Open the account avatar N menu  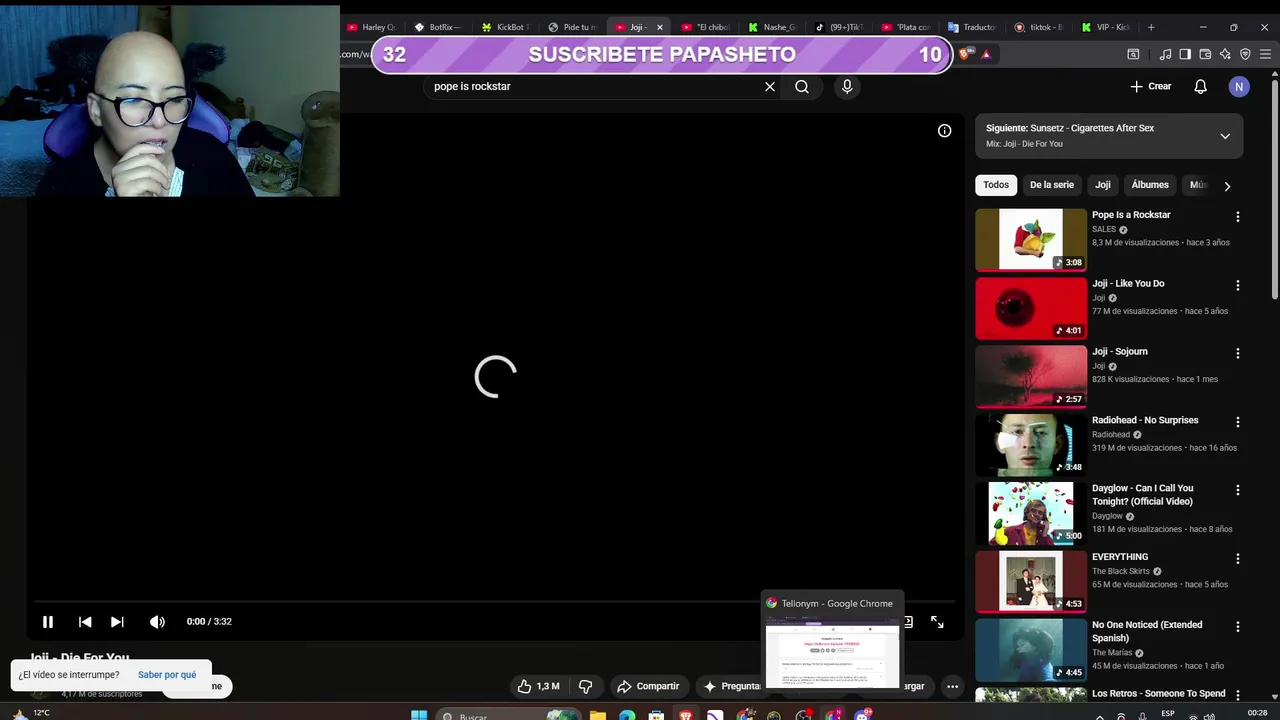1239,87
